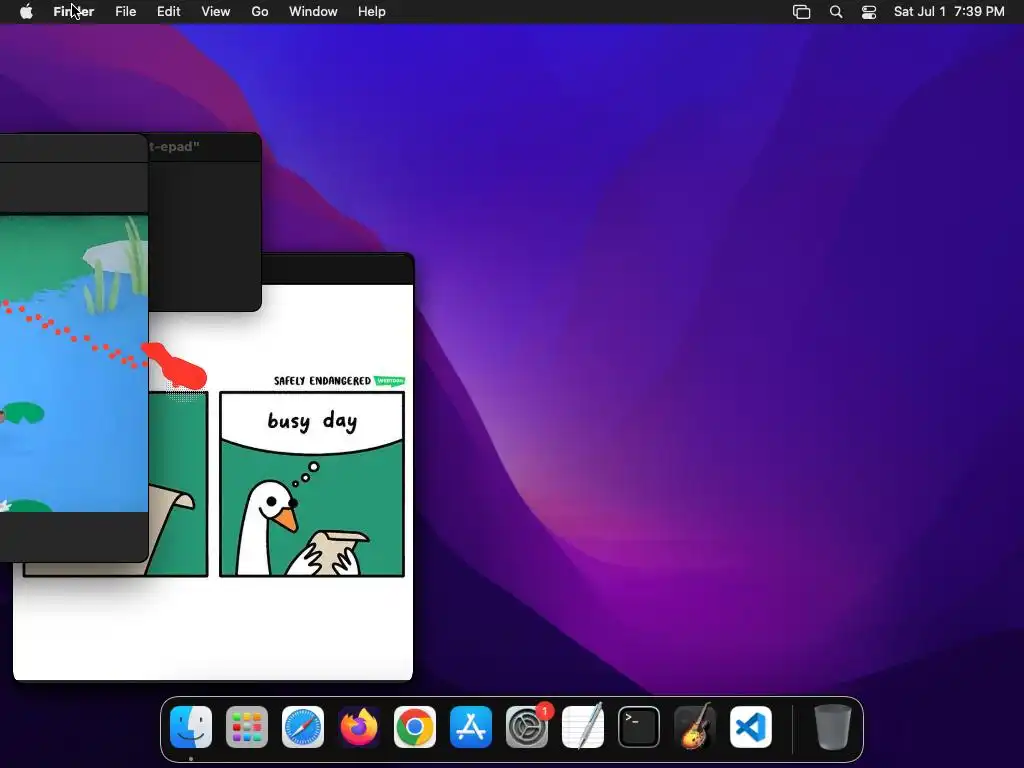This screenshot has width=1024, height=768.
Task: Open System Preferences from the Dock
Action: tap(527, 727)
